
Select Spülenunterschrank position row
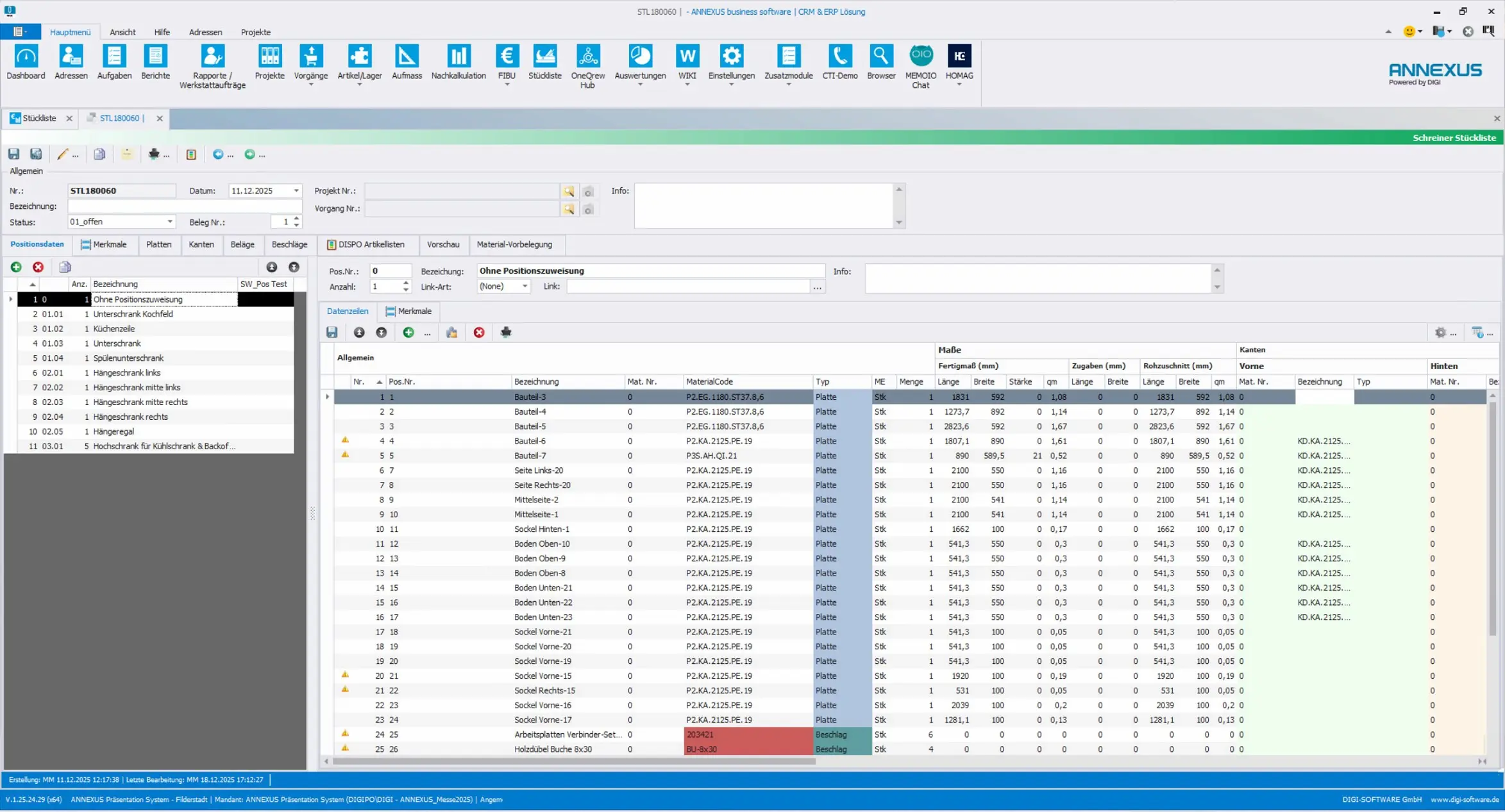point(128,358)
